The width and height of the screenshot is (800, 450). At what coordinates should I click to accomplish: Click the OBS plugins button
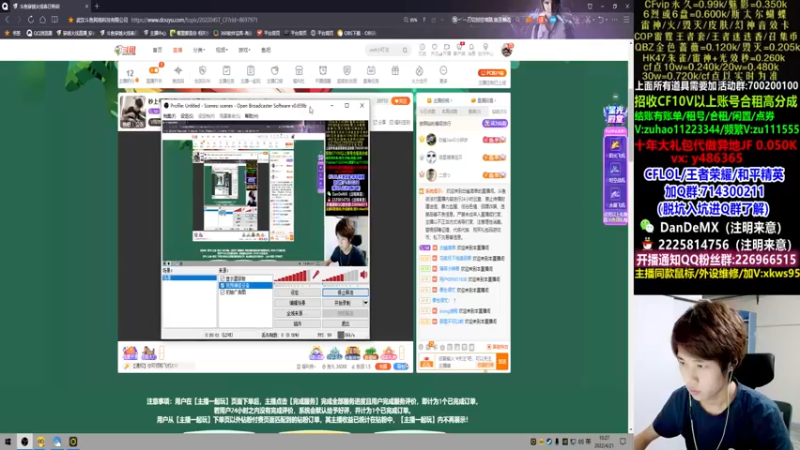tap(297, 323)
